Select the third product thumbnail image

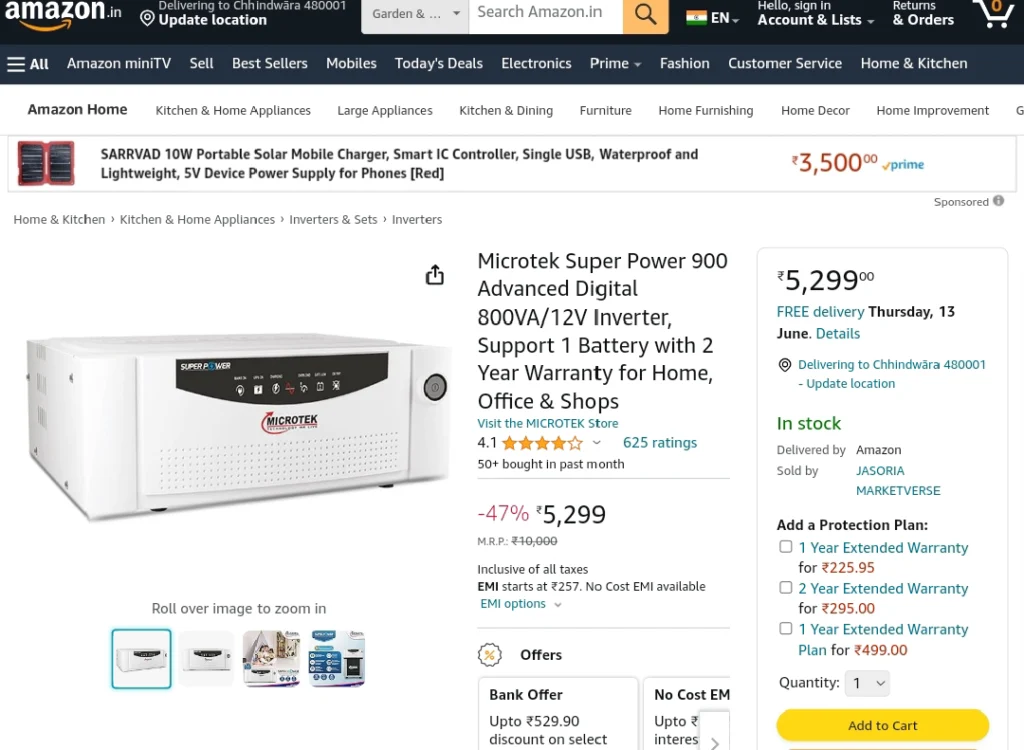(x=271, y=659)
